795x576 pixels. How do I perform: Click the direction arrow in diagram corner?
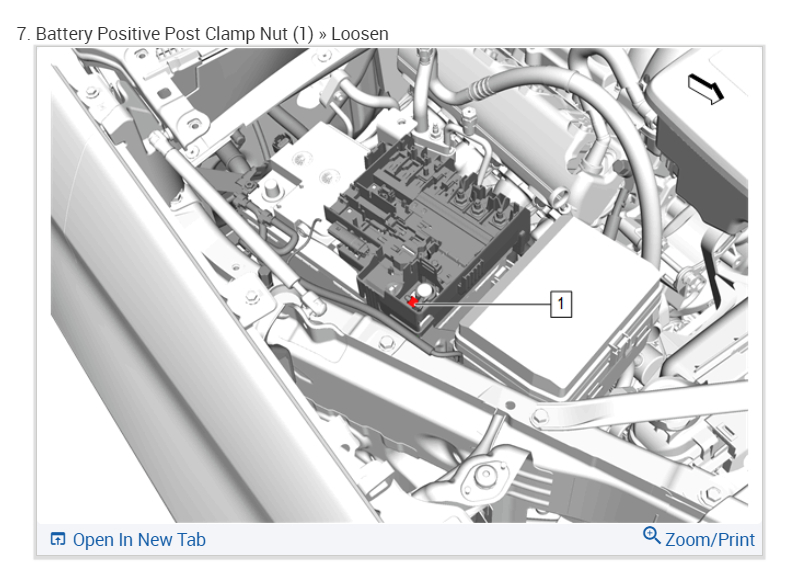[x=705, y=88]
